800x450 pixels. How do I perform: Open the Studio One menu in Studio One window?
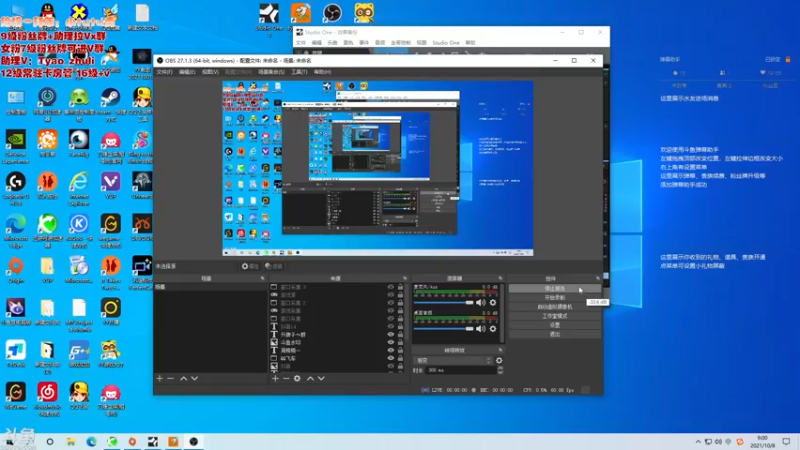click(445, 43)
